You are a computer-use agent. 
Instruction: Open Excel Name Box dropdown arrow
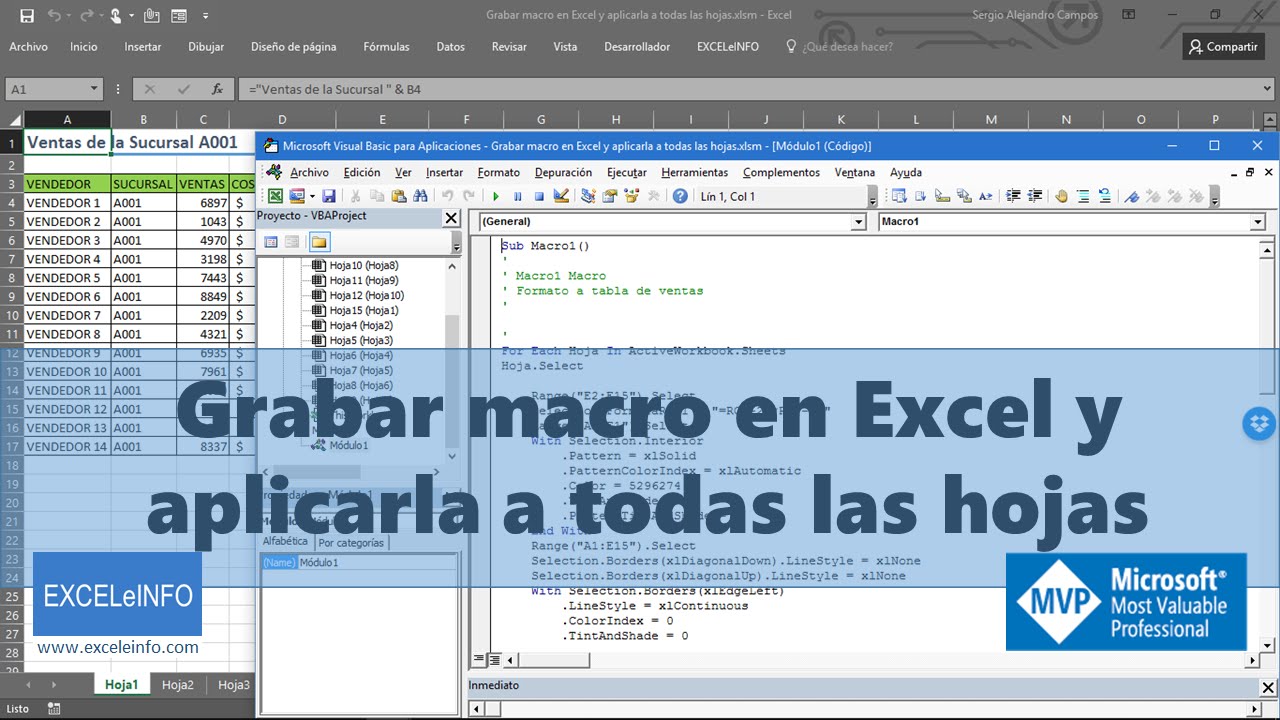point(94,89)
